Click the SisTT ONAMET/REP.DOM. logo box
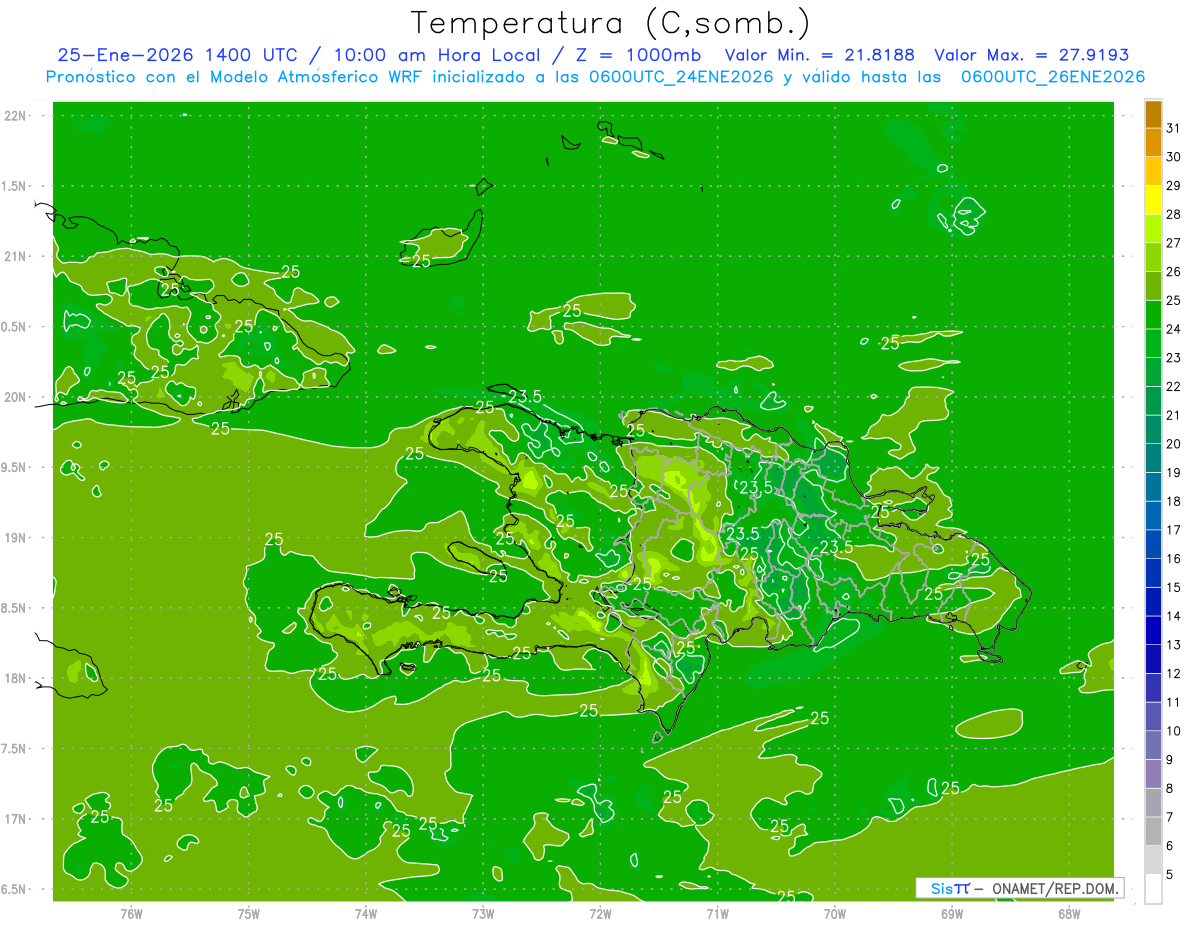The width and height of the screenshot is (1200, 927). point(1020,888)
